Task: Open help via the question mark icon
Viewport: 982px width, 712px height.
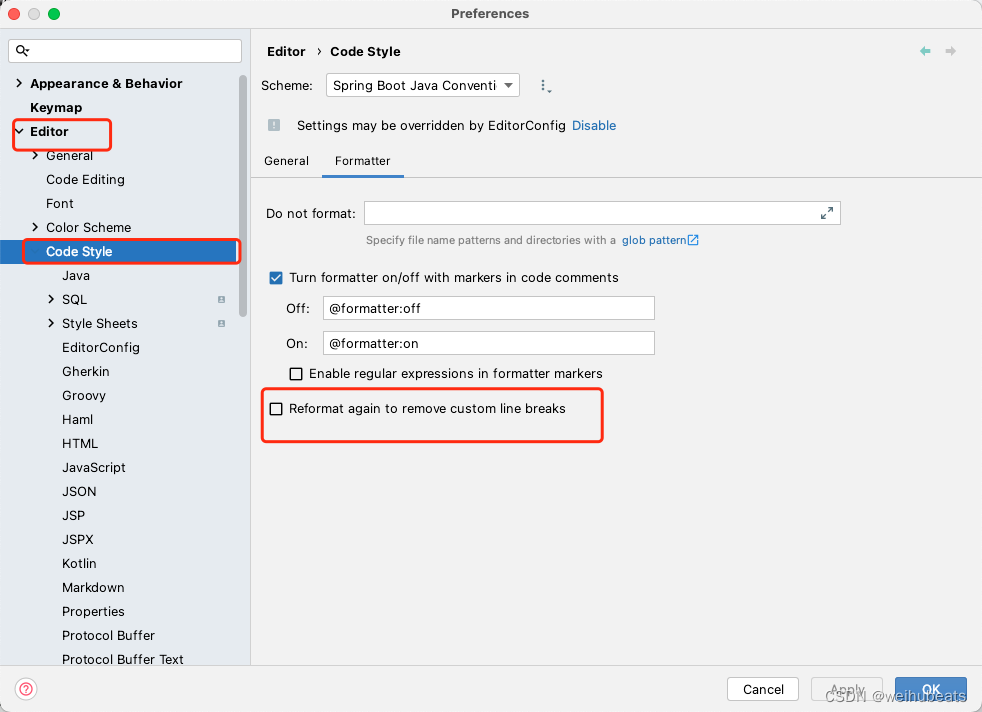Action: pyautogui.click(x=26, y=689)
